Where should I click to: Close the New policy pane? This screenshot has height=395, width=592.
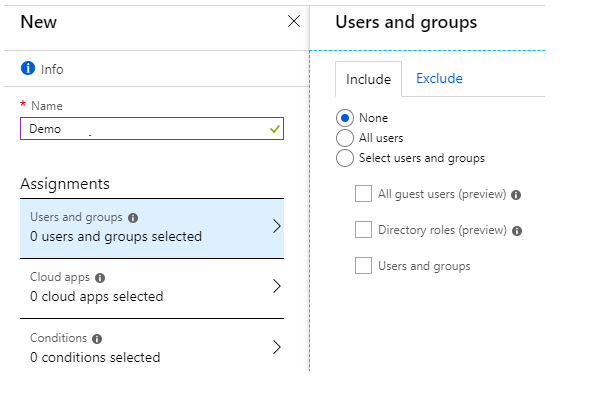point(294,21)
